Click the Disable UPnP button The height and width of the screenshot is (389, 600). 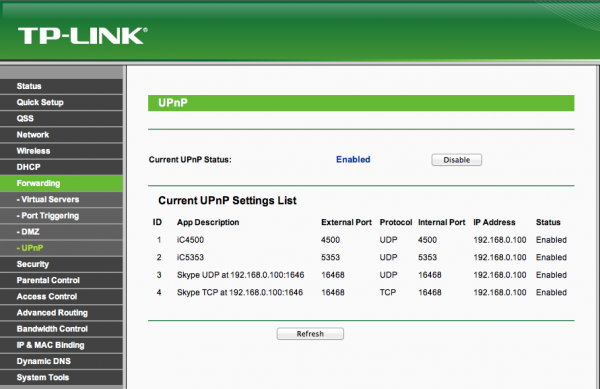click(x=457, y=160)
